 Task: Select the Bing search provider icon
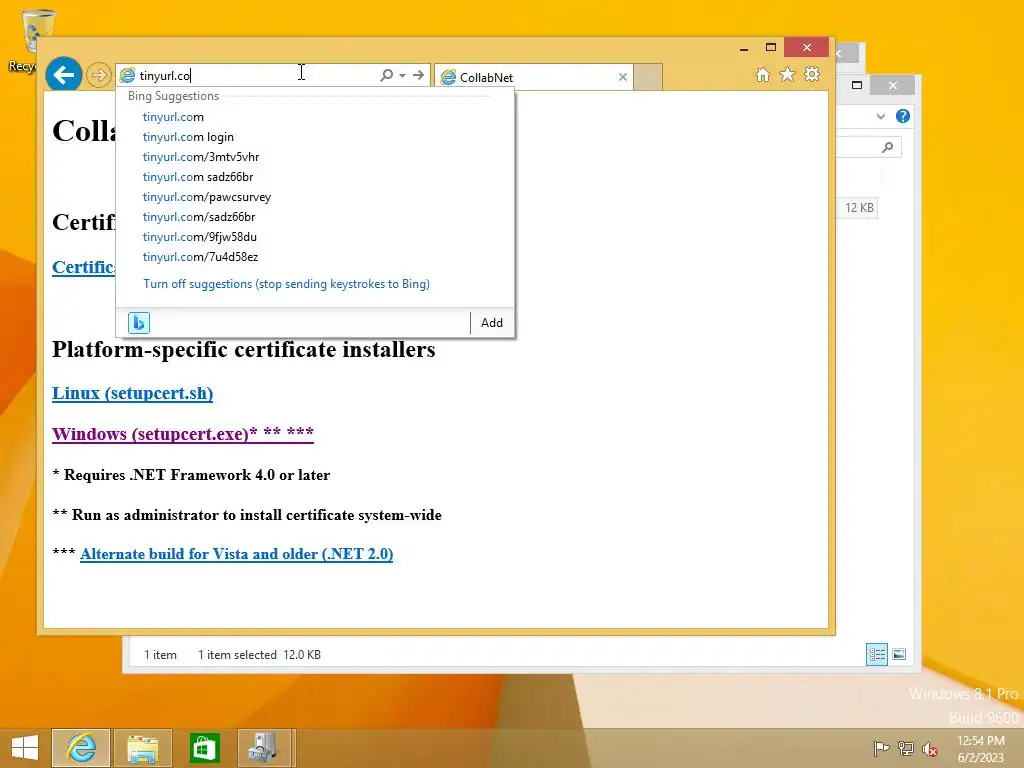(138, 323)
